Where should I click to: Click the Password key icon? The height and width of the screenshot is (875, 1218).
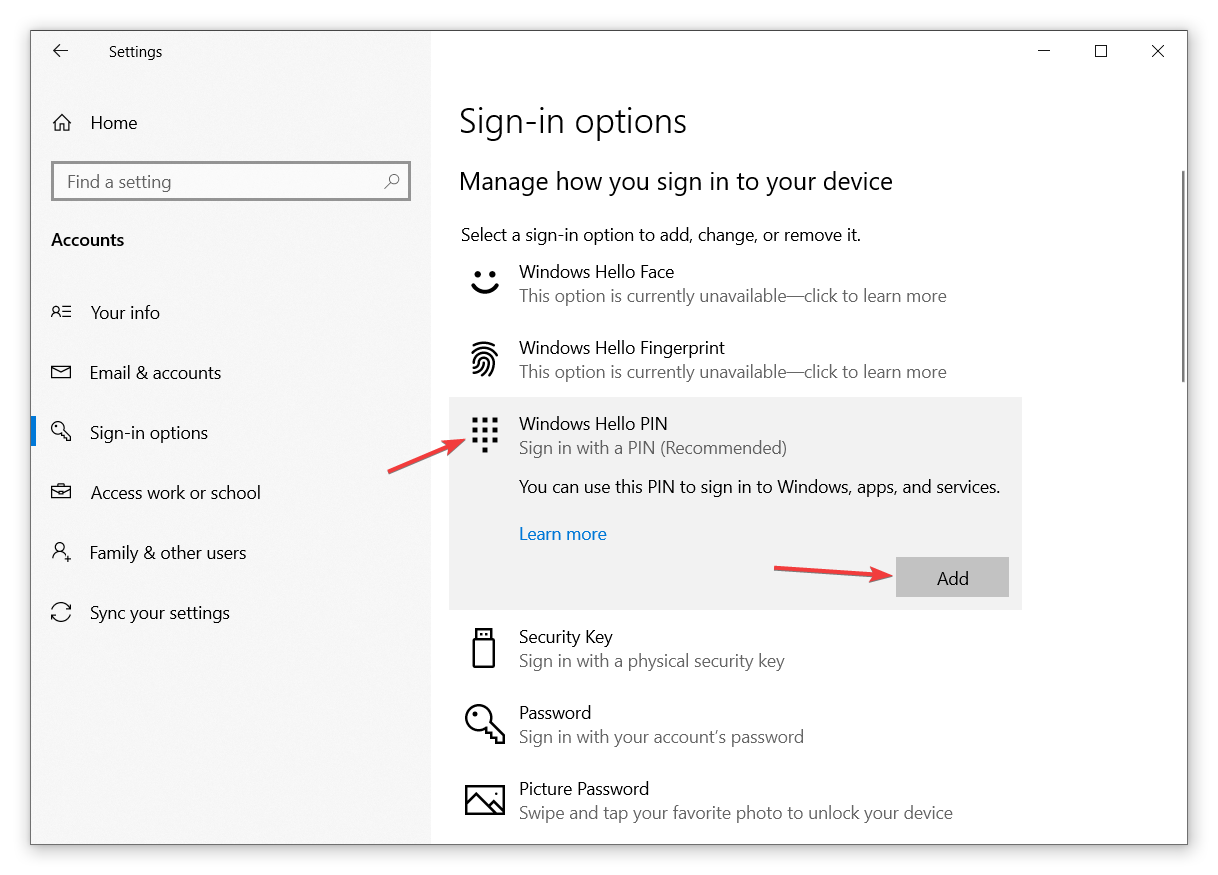tap(485, 723)
